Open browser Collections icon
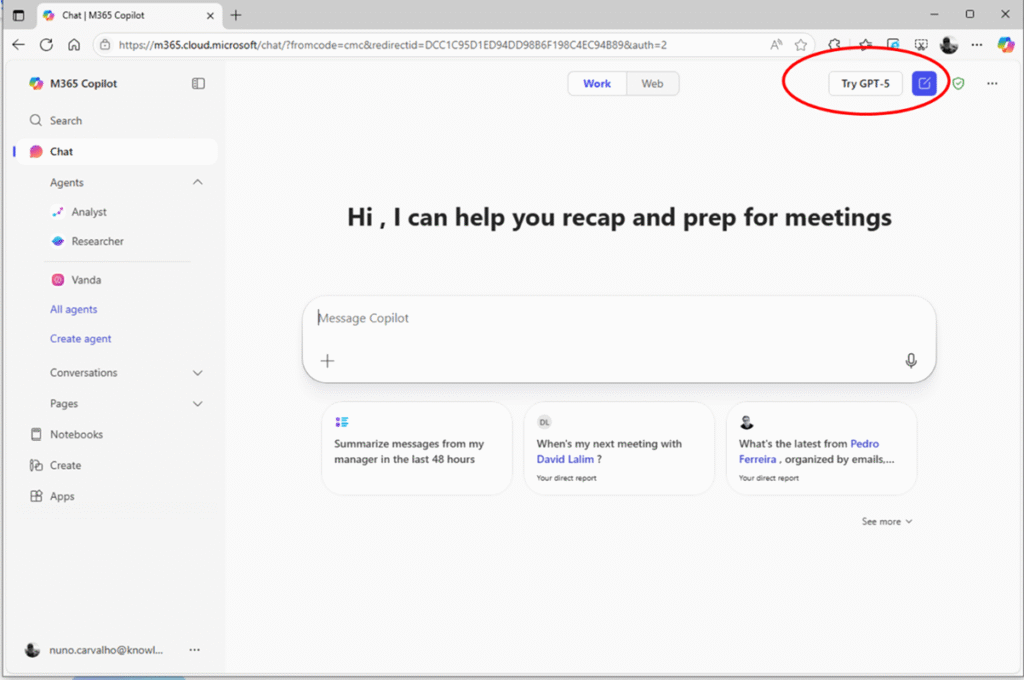Image resolution: width=1024 pixels, height=680 pixels. point(893,45)
